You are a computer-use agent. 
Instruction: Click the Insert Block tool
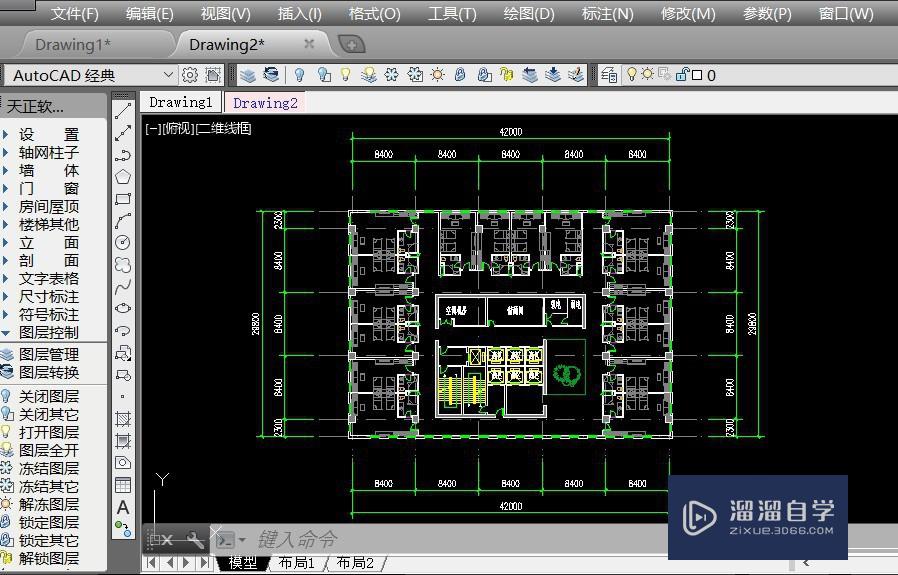point(123,353)
